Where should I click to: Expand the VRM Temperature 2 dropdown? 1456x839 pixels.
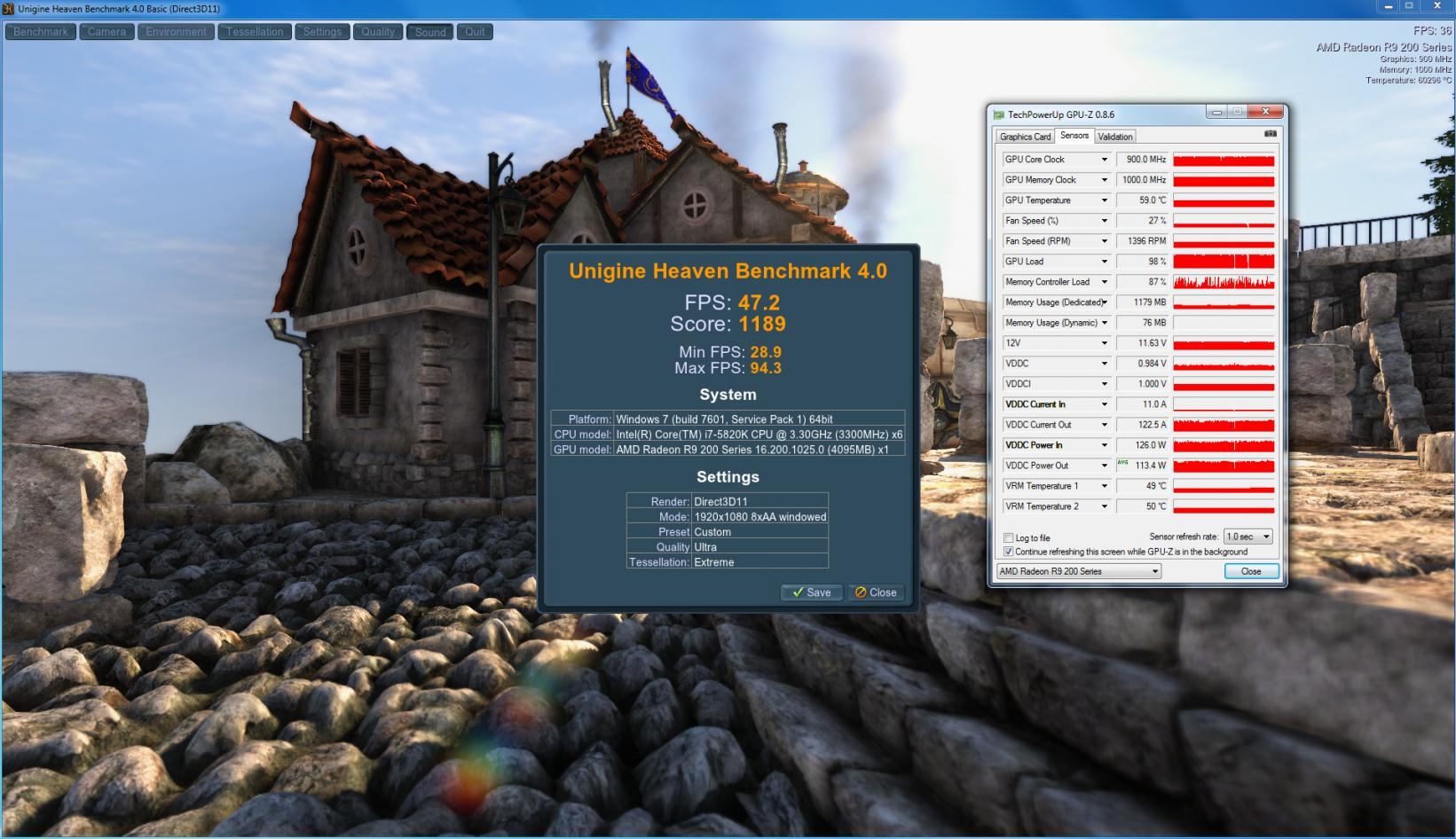1105,506
